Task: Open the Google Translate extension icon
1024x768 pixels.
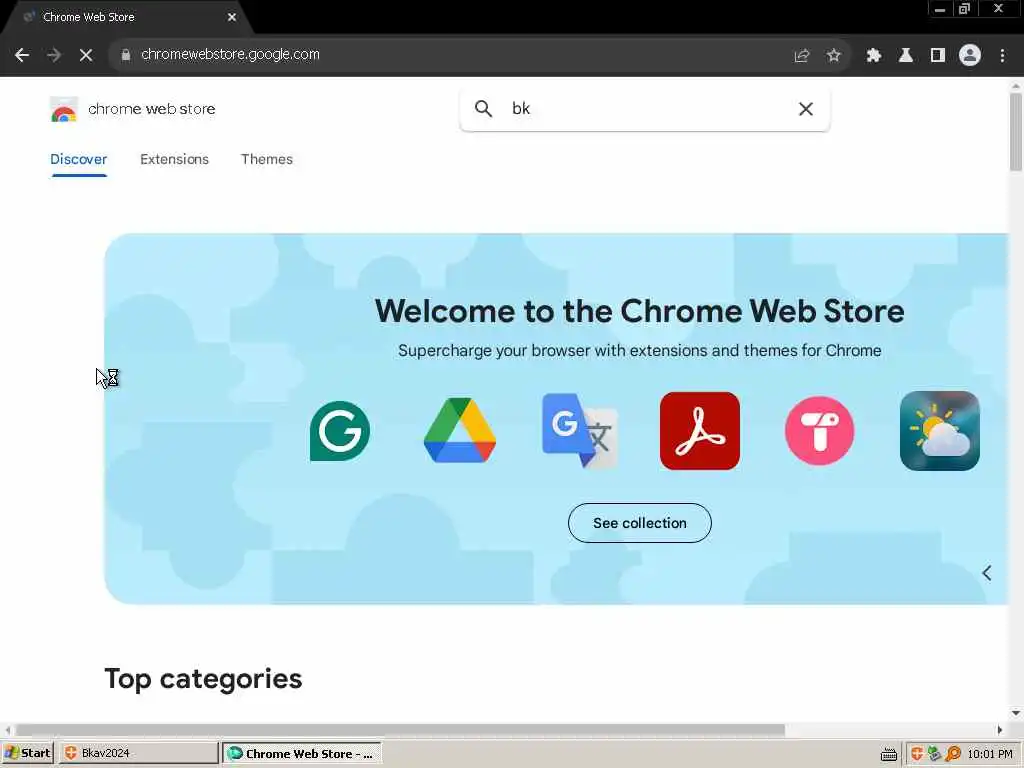Action: [579, 431]
